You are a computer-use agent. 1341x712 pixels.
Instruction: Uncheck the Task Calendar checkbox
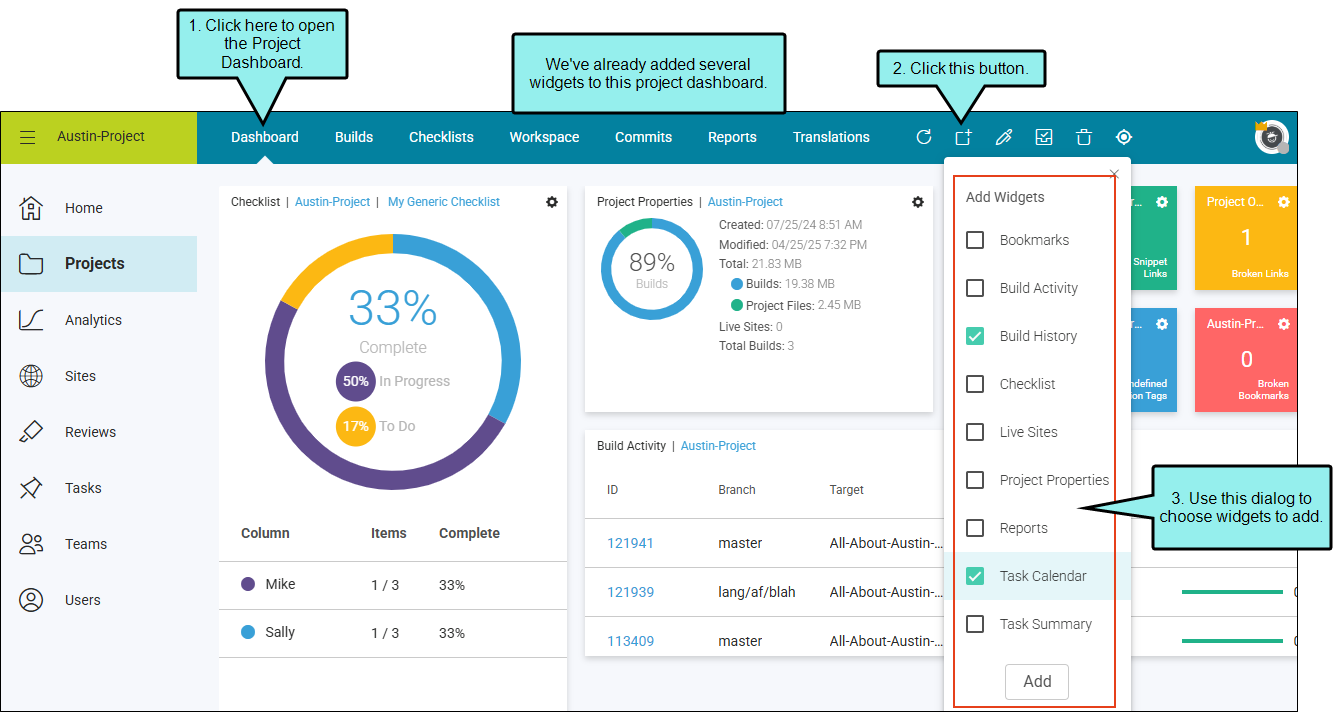(x=975, y=576)
